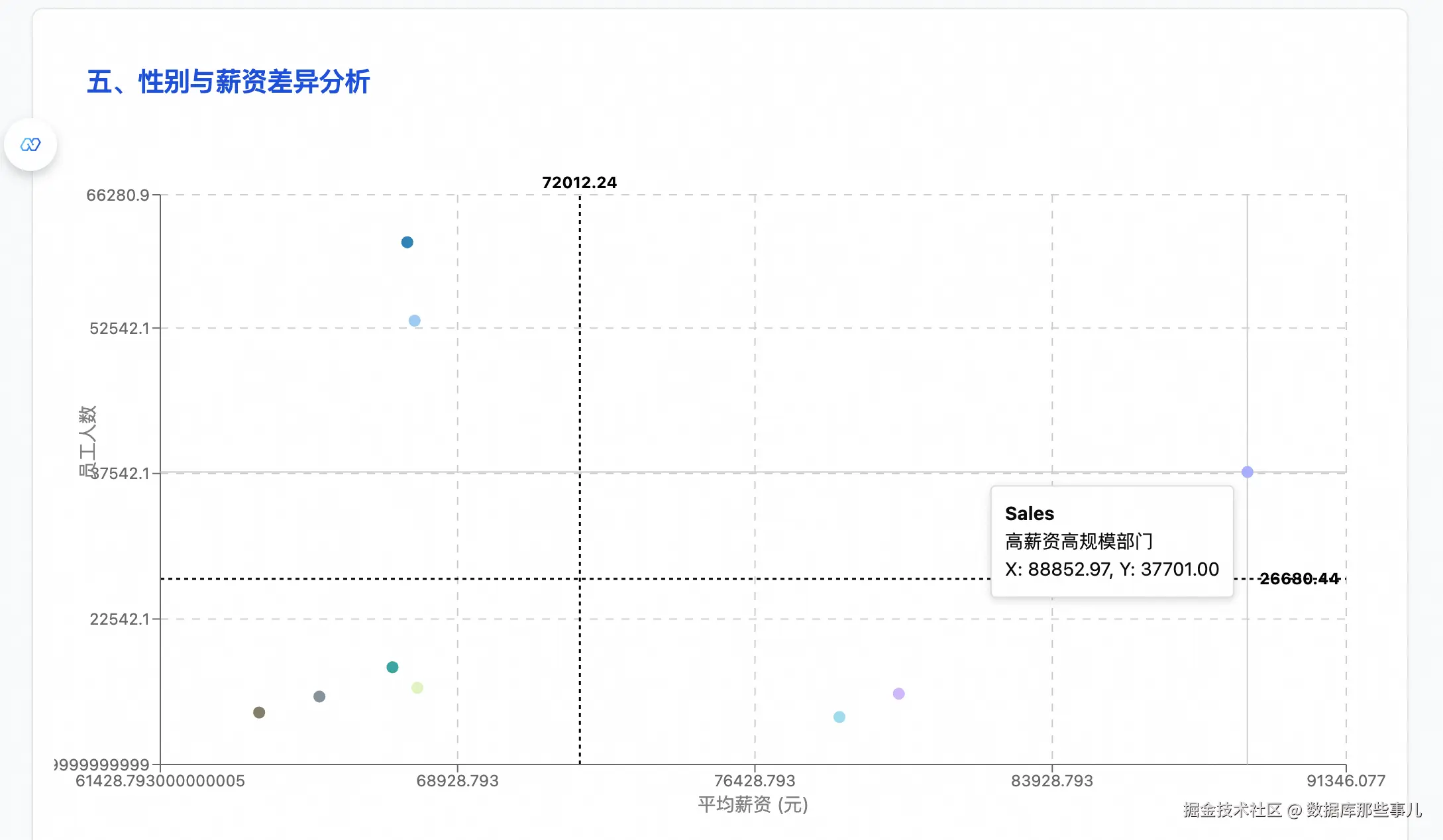Click the 76428.793 x-axis tick label
This screenshot has height=840, width=1443.
point(754,781)
